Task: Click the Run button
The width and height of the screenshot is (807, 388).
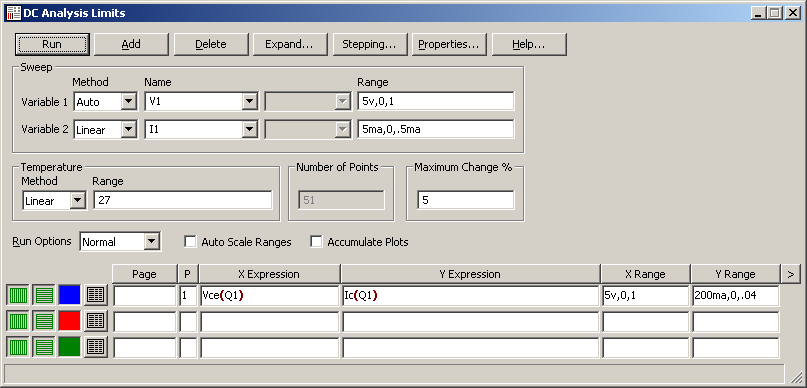Action: click(52, 44)
